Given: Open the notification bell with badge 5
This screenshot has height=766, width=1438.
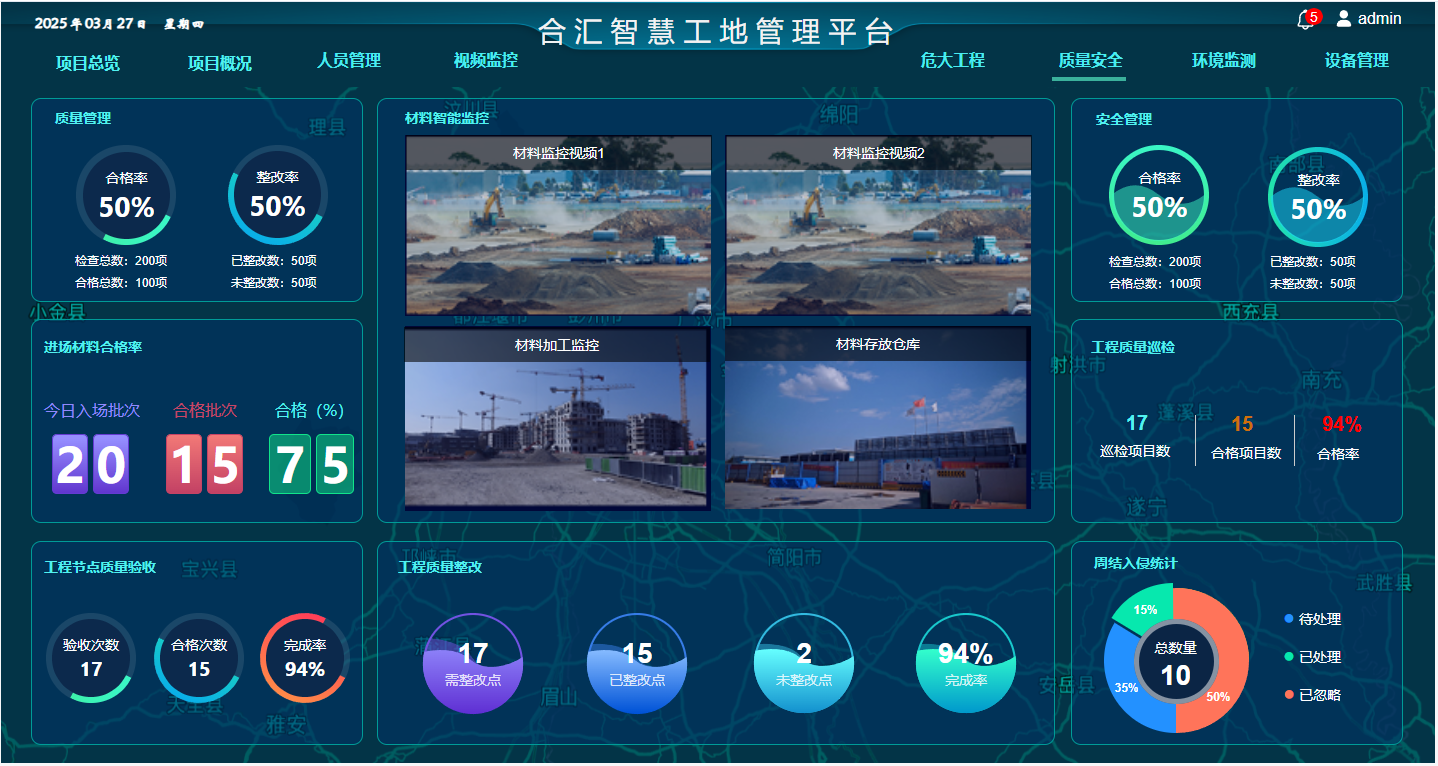Looking at the screenshot, I should pyautogui.click(x=1305, y=20).
